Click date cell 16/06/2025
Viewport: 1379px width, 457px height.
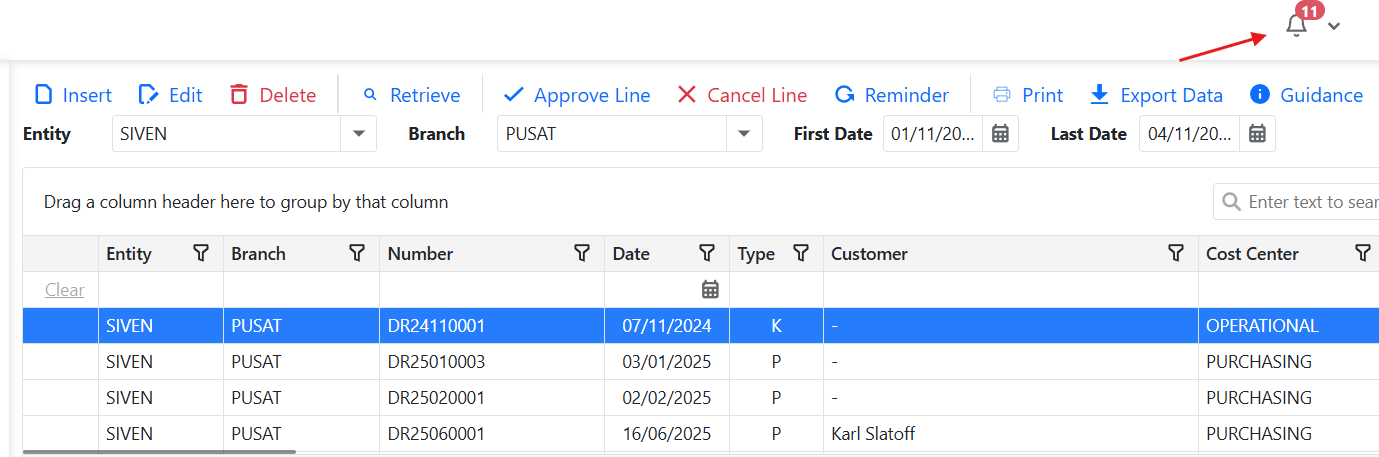(x=666, y=434)
